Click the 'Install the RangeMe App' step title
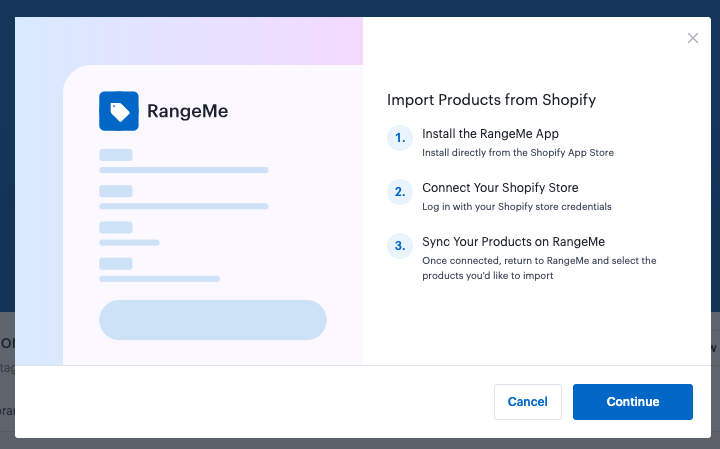720x449 pixels. [x=490, y=134]
